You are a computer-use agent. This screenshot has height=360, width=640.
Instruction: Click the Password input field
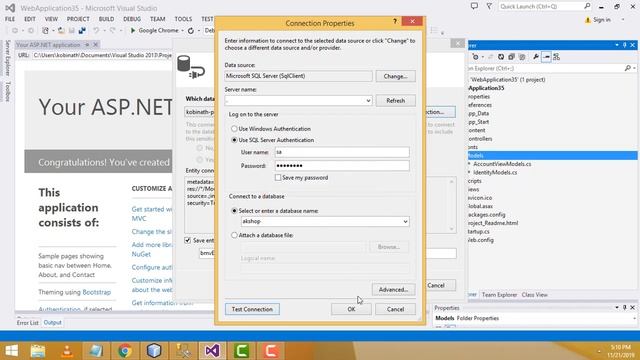coord(342,166)
